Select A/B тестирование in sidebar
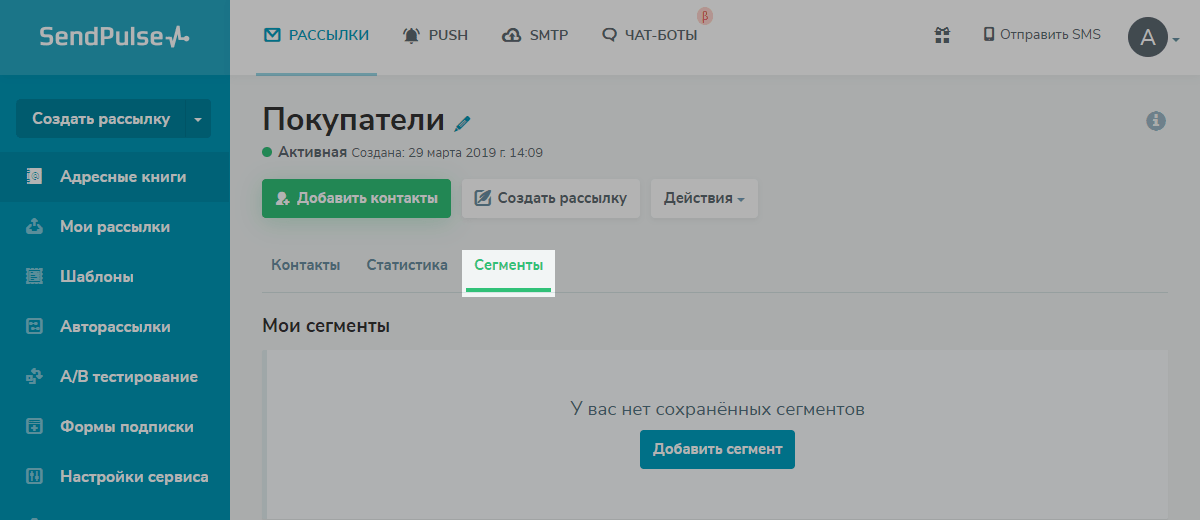Image resolution: width=1200 pixels, height=520 pixels. pyautogui.click(x=128, y=377)
